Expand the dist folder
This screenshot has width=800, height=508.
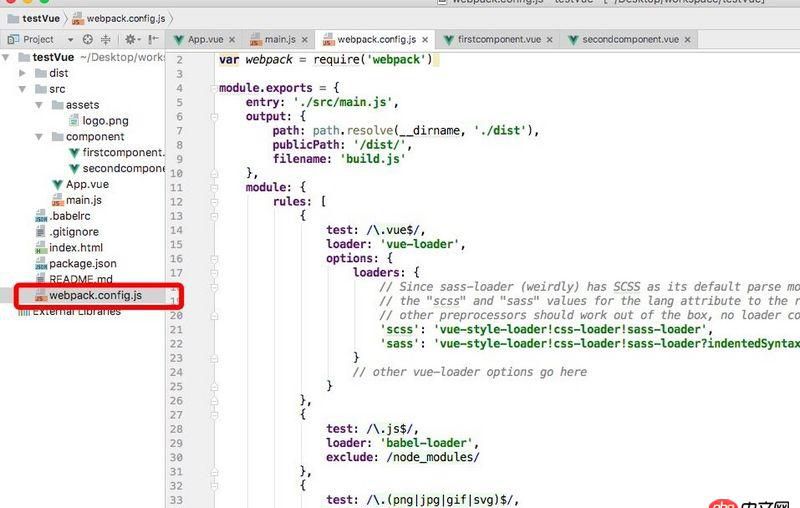[22, 73]
